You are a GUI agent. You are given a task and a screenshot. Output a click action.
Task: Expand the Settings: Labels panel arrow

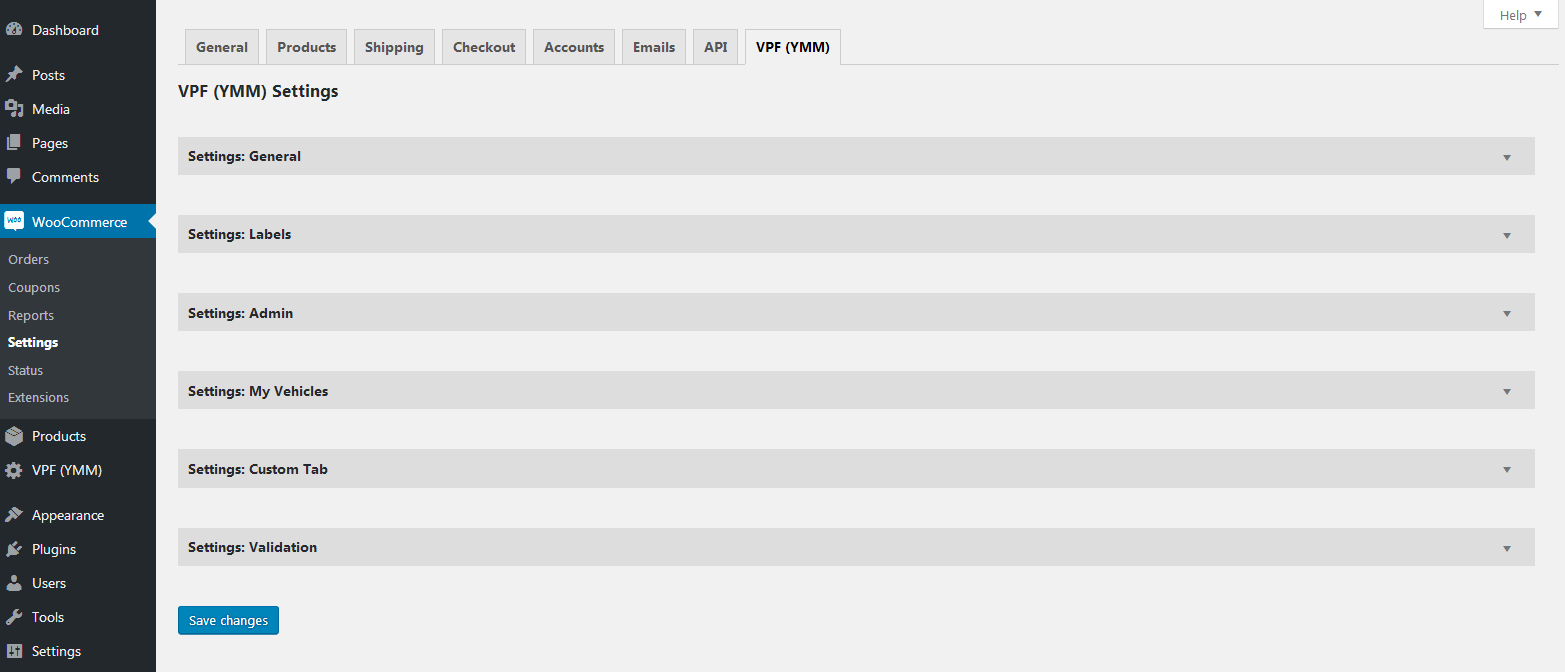[1507, 235]
